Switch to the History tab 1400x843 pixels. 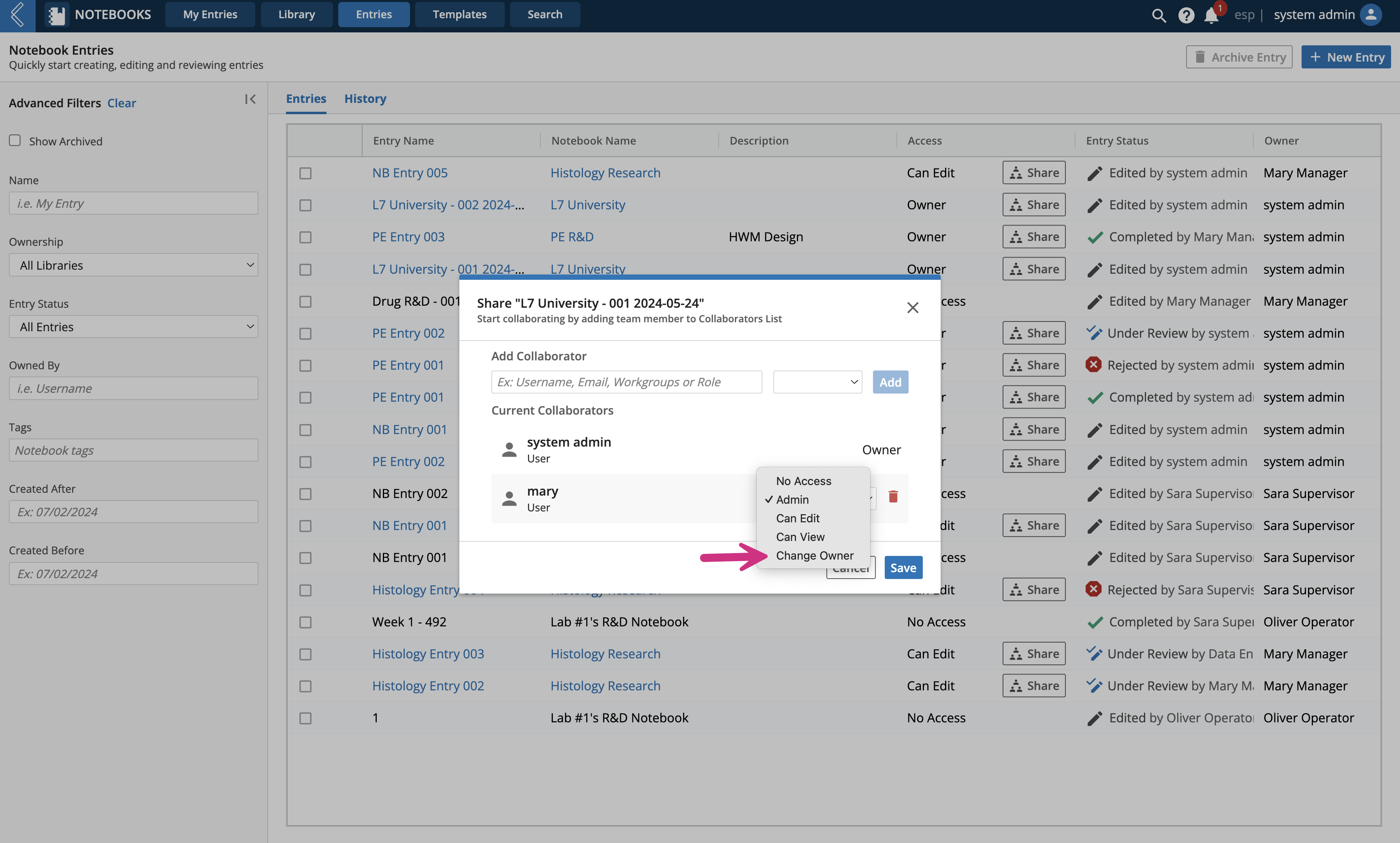point(364,98)
